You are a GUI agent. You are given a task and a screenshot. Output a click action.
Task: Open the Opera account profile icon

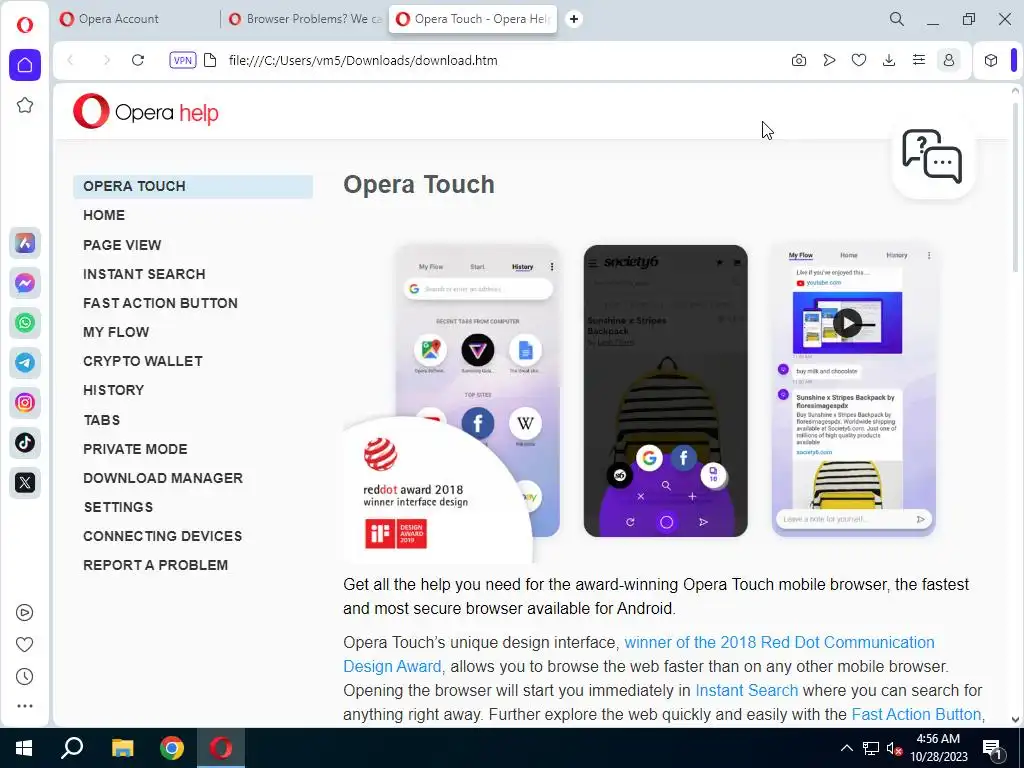[949, 60]
